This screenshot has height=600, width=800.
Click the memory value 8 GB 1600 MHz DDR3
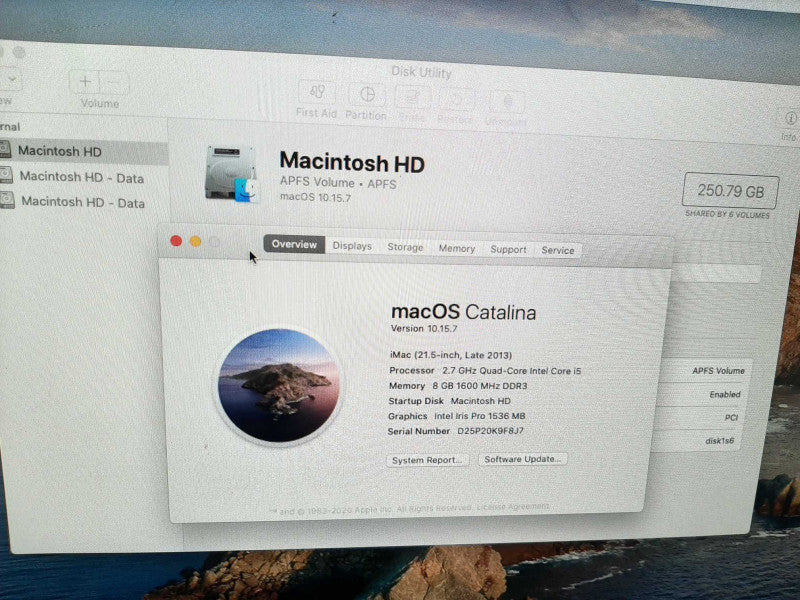pyautogui.click(x=480, y=386)
